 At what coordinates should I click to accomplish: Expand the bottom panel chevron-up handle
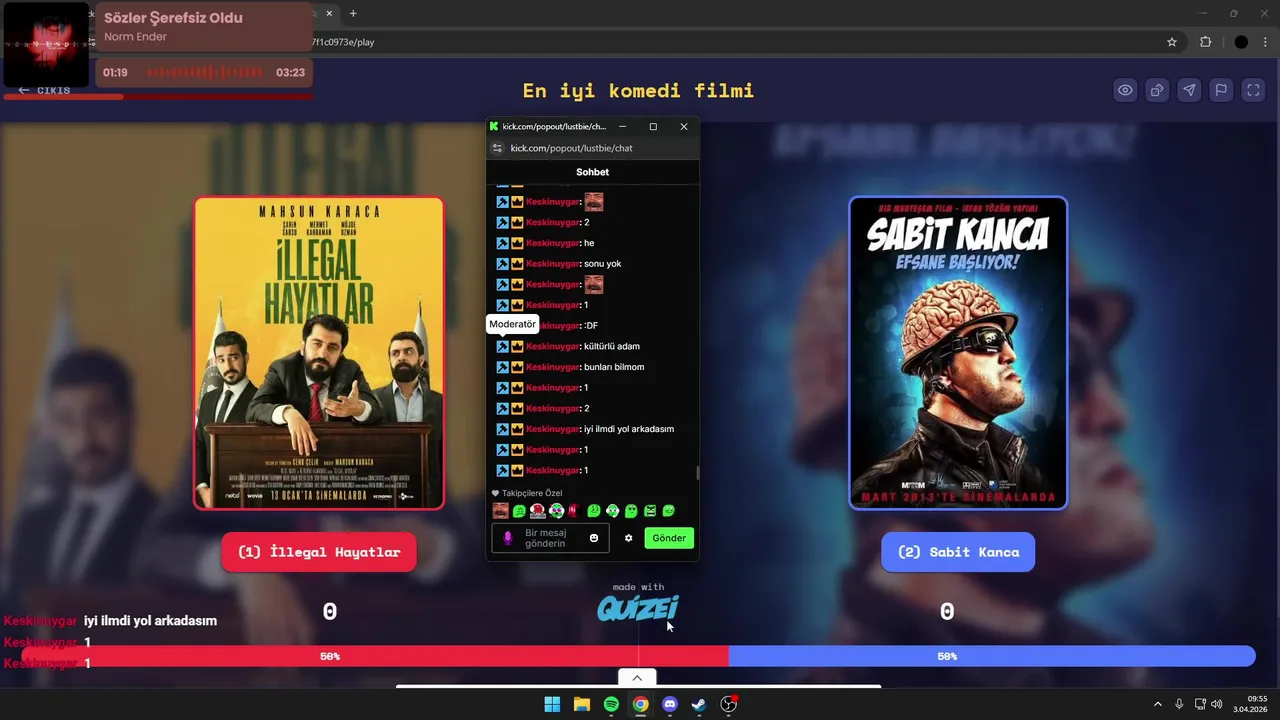[637, 678]
